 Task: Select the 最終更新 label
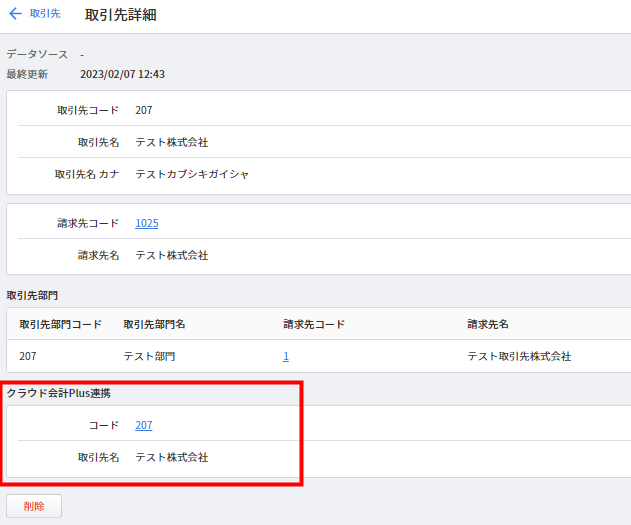27,74
